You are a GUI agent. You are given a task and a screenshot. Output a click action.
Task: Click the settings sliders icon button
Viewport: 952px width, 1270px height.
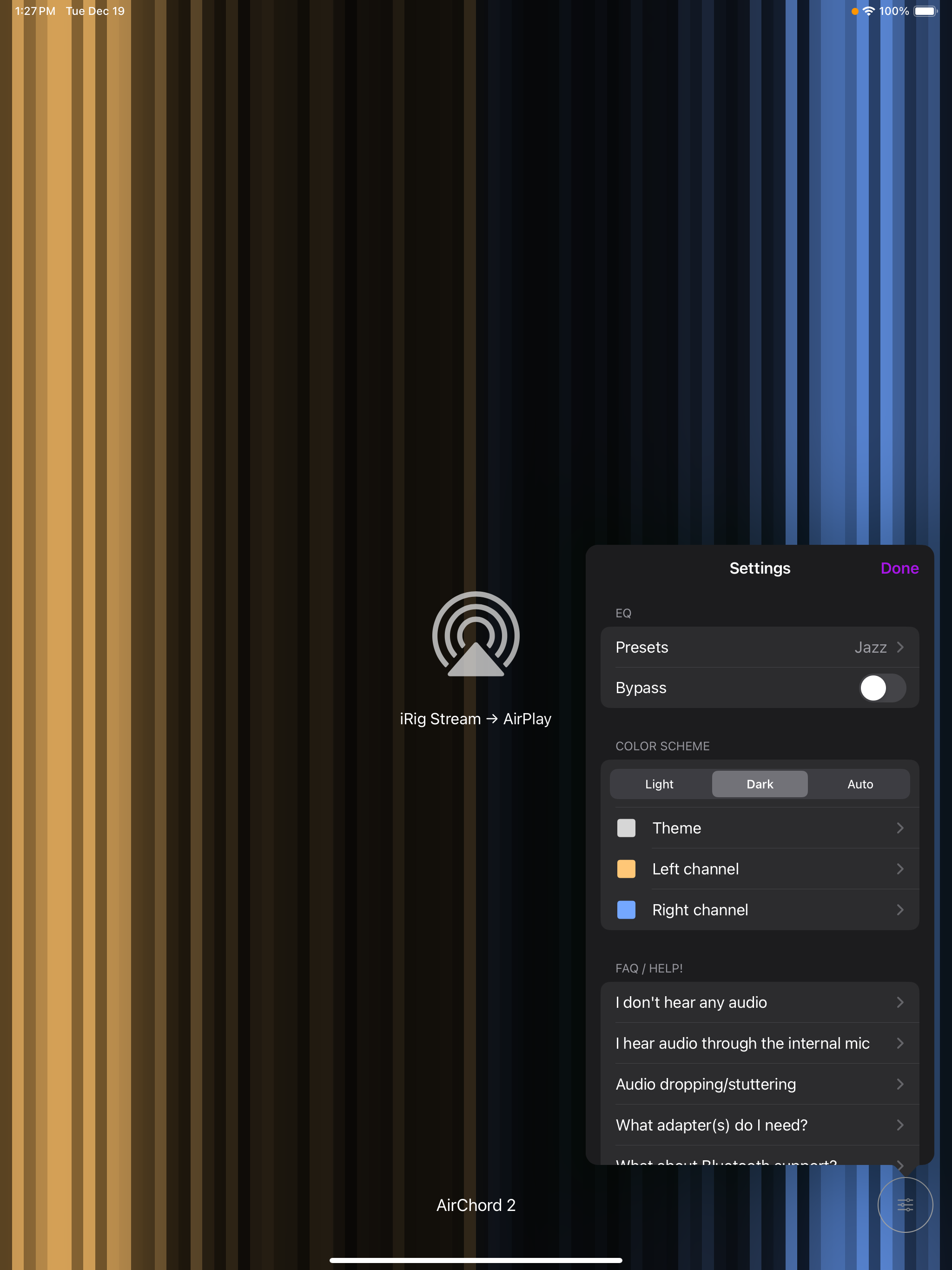(905, 1204)
